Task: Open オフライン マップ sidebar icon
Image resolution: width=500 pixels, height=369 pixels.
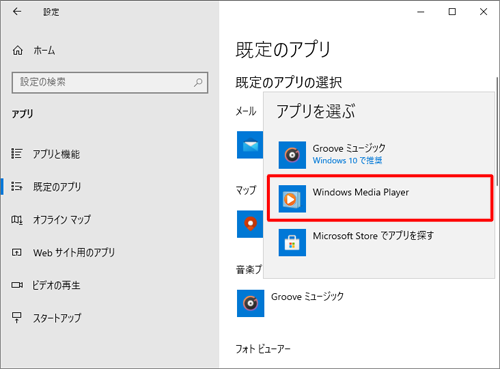Action: coord(17,219)
